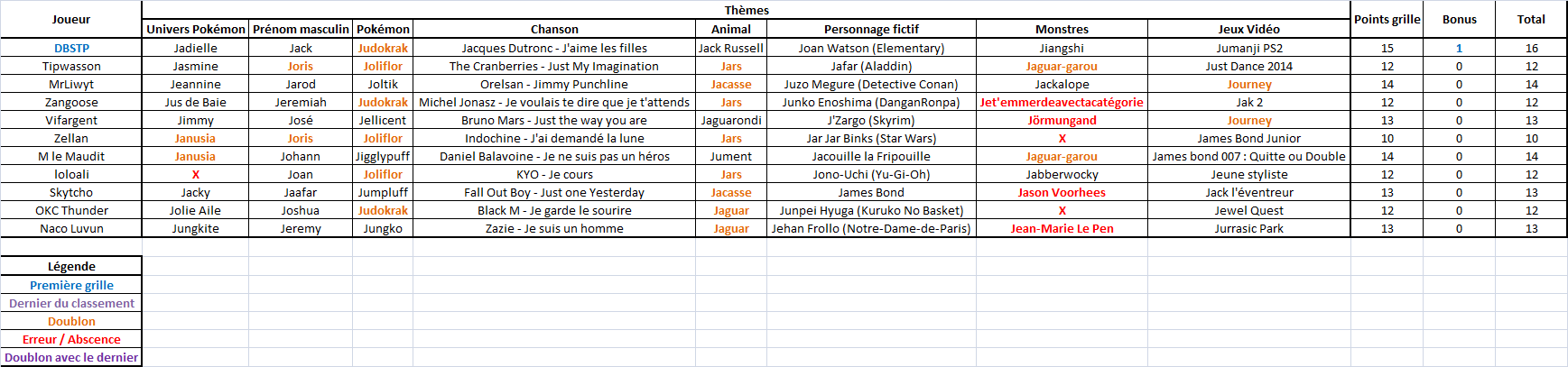Click the Jaguar-garou cell in Tipwasson row

tap(1062, 66)
